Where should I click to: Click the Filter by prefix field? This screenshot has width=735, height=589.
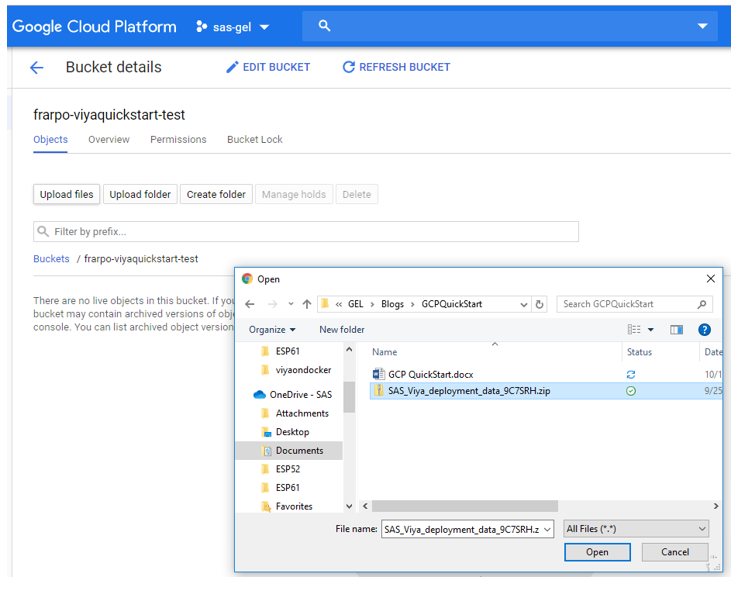click(x=306, y=231)
